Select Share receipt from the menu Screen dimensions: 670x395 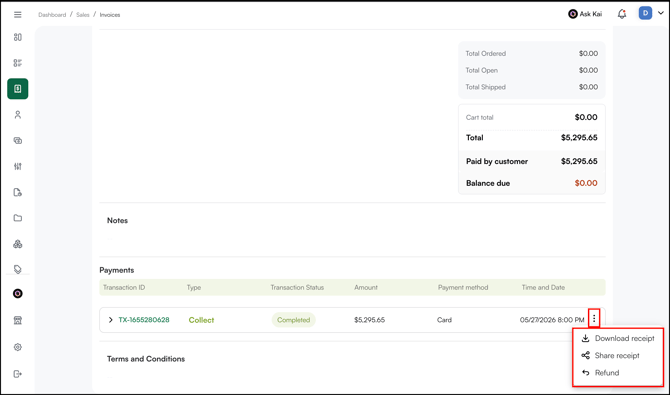(611, 355)
